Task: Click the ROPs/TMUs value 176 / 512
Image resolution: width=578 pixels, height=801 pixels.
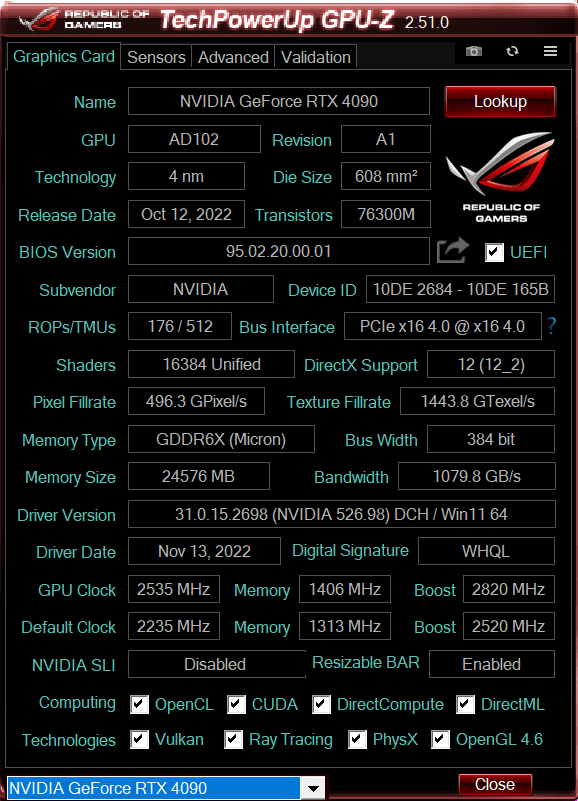Action: click(x=180, y=326)
